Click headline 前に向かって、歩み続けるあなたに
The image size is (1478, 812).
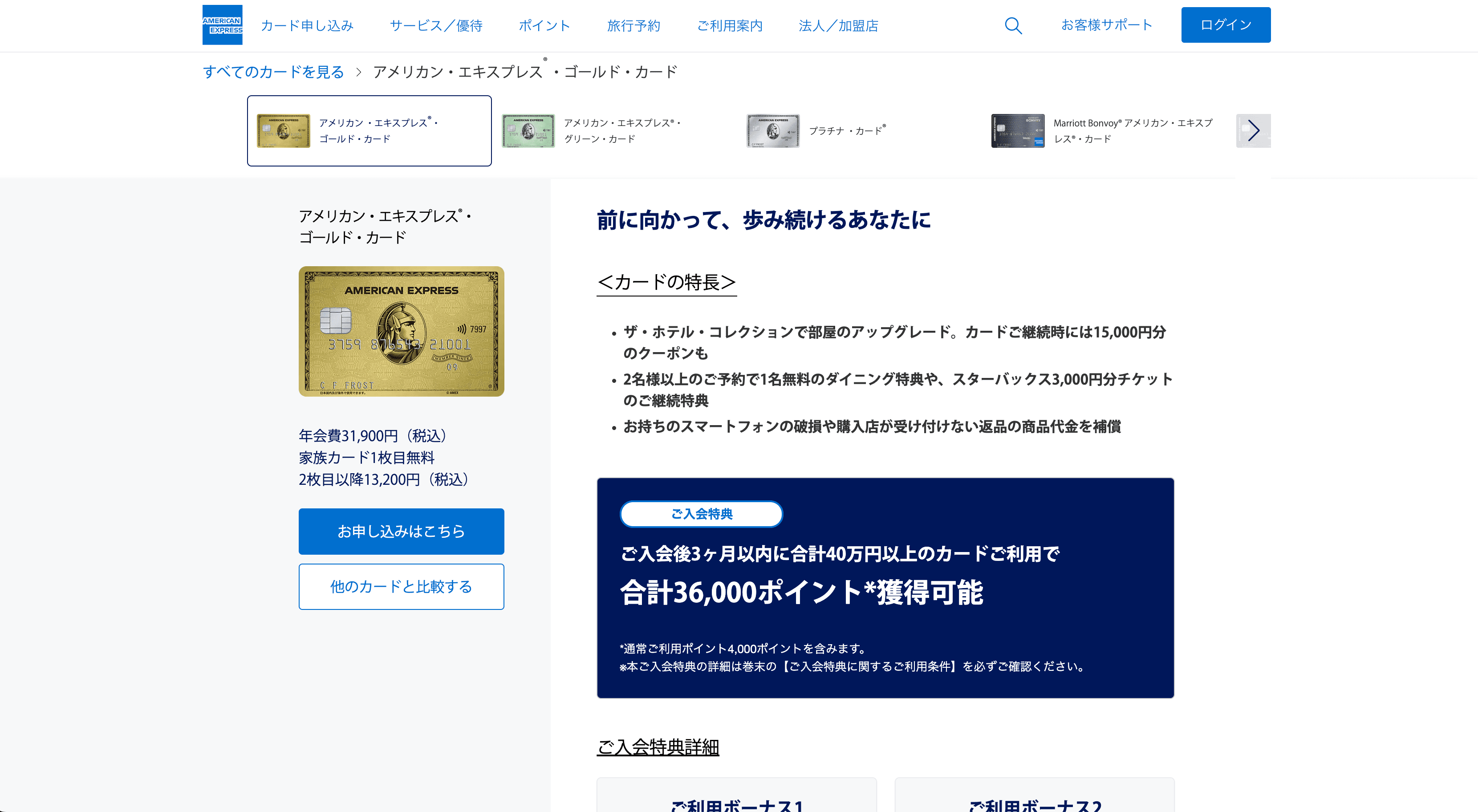pyautogui.click(x=763, y=220)
